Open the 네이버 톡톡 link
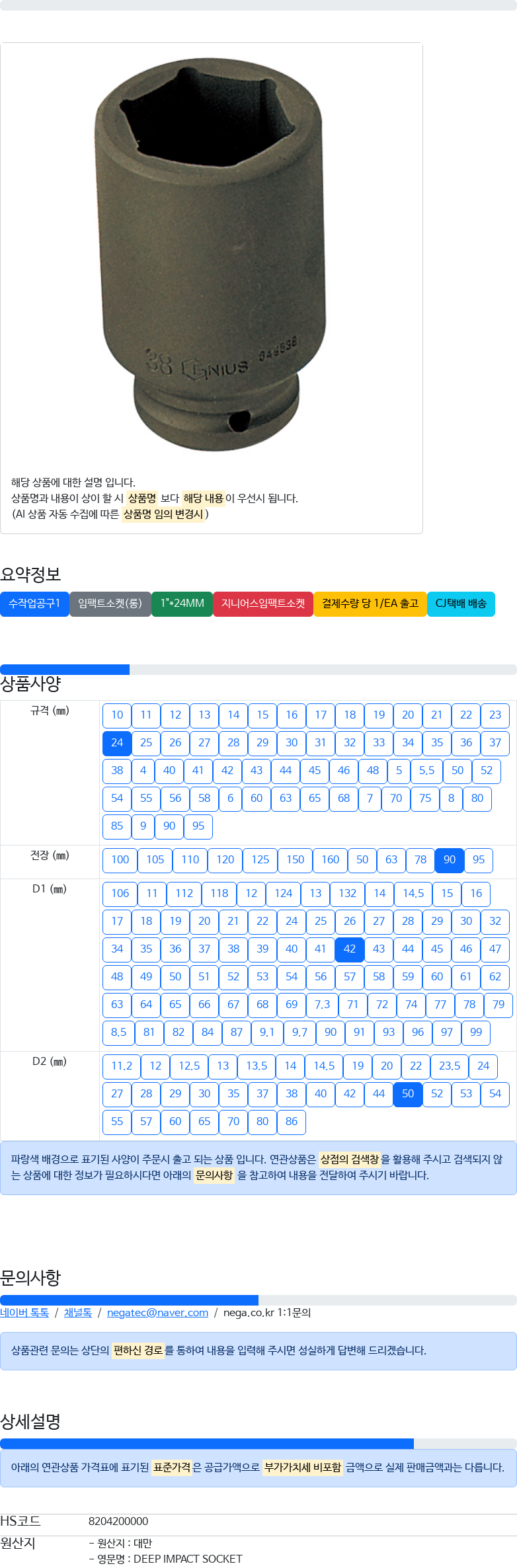The image size is (517, 1568). tap(24, 1312)
